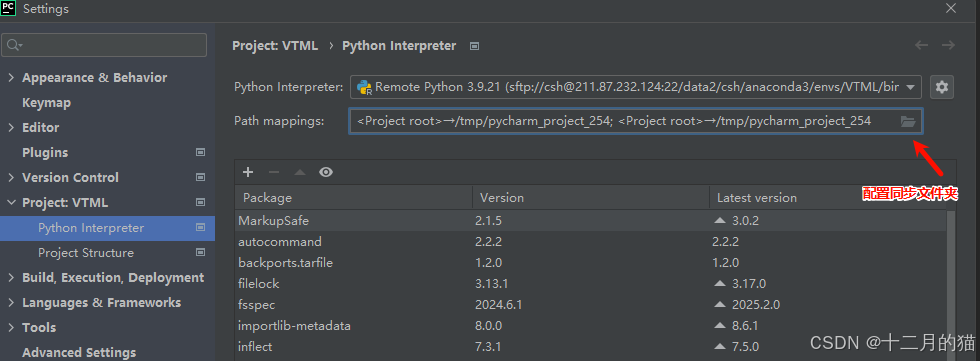
Task: Click the minus icon to uninstall package
Action: click(274, 172)
